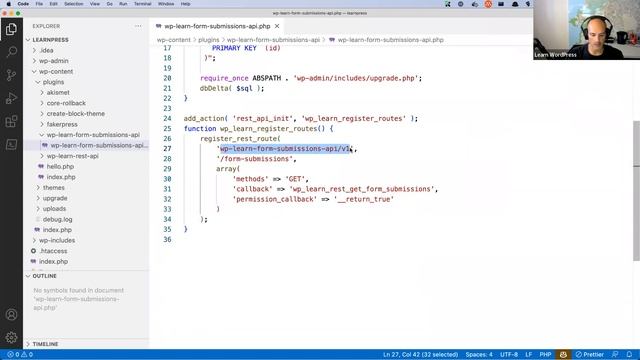Open the Terminal menu

point(142,4)
